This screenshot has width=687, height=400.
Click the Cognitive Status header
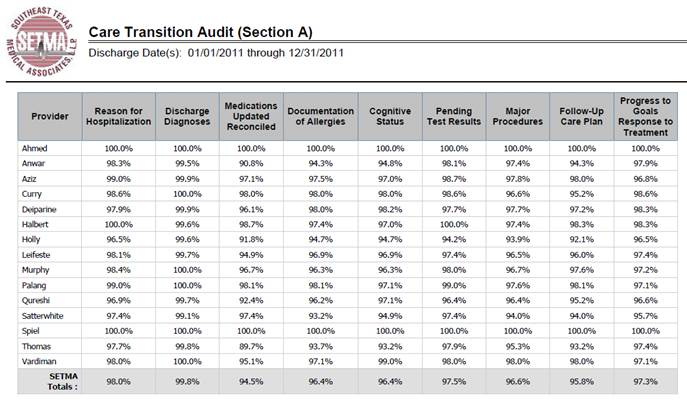[390, 117]
